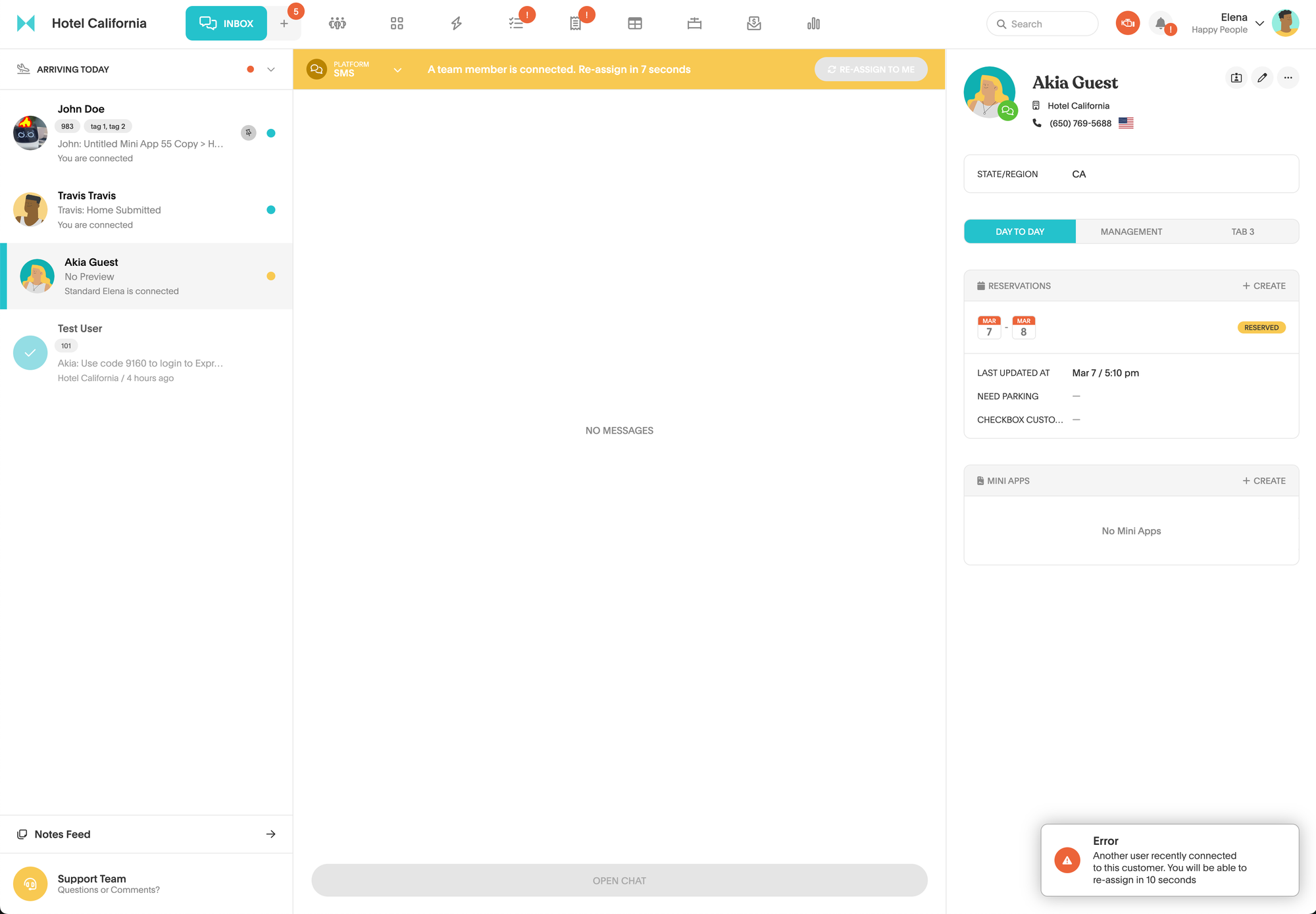
Task: Click the tasks checklist icon in navbar
Action: pos(516,23)
